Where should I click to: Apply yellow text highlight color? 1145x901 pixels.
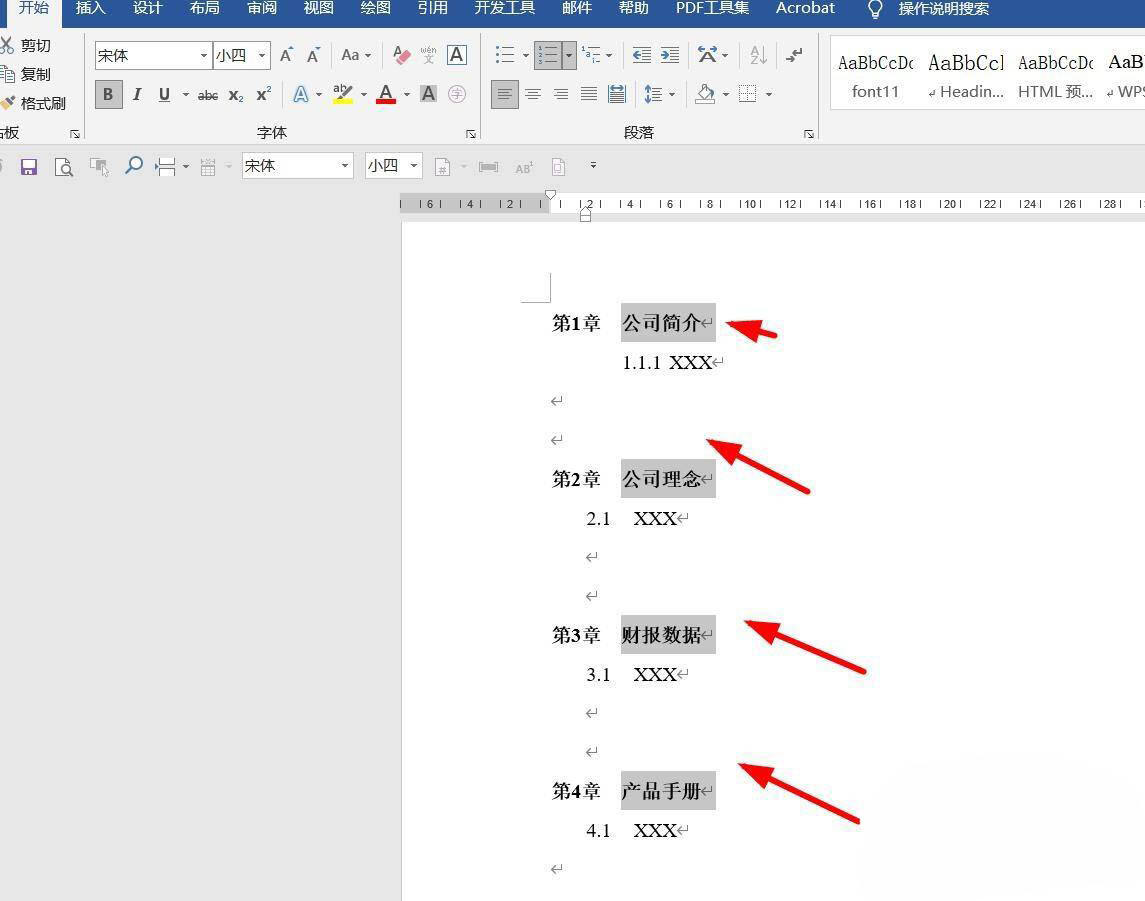(342, 94)
